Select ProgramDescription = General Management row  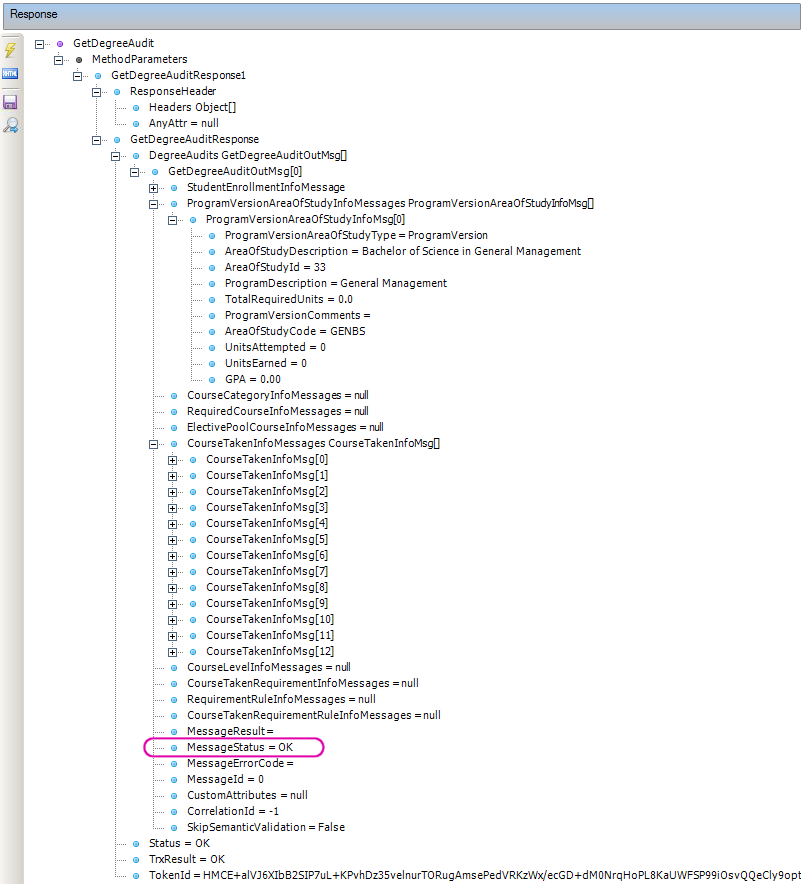[335, 283]
